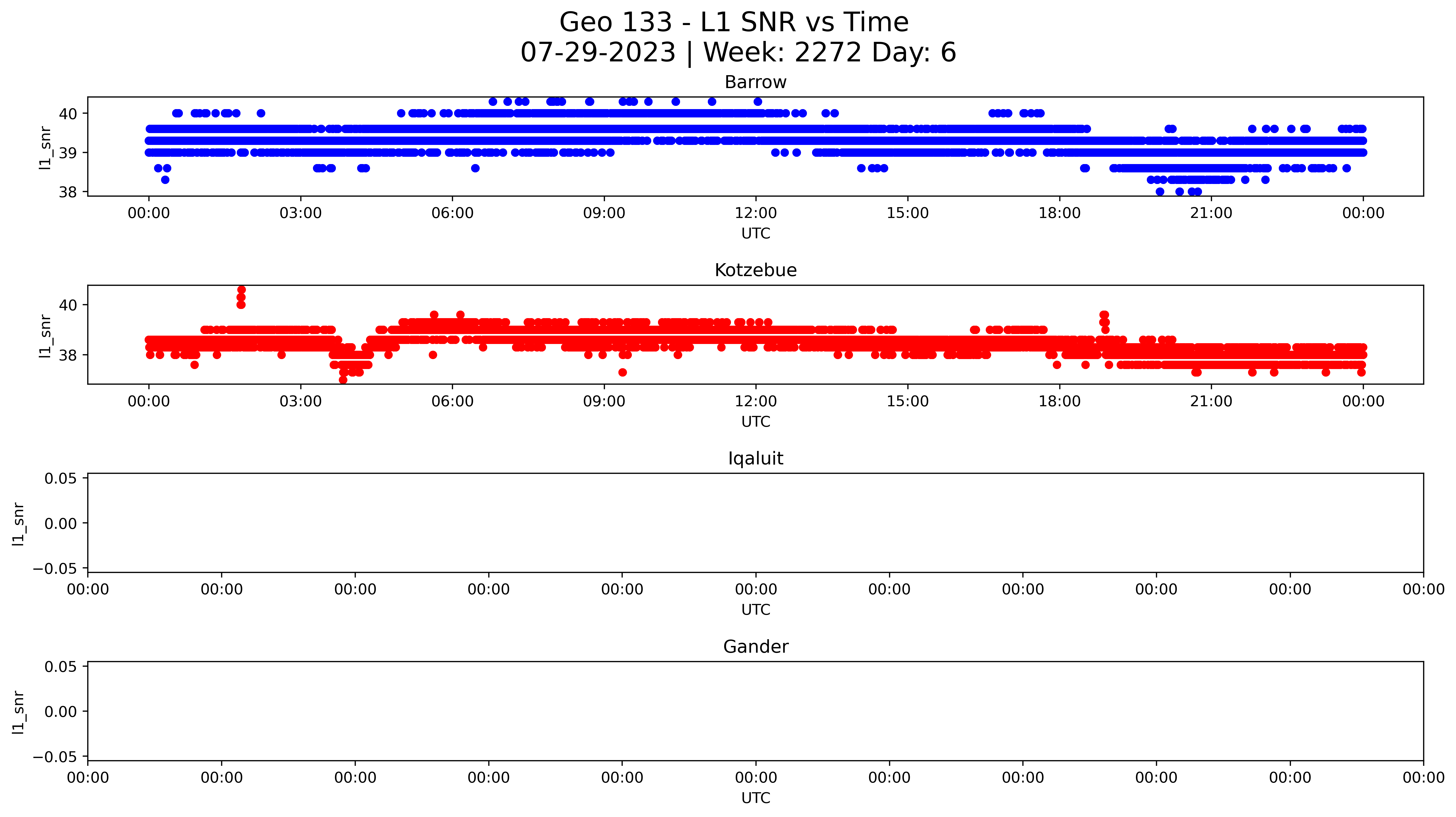Click the y-axis value 39 on Barrow plot
This screenshot has height=817, width=1456.
(x=68, y=153)
